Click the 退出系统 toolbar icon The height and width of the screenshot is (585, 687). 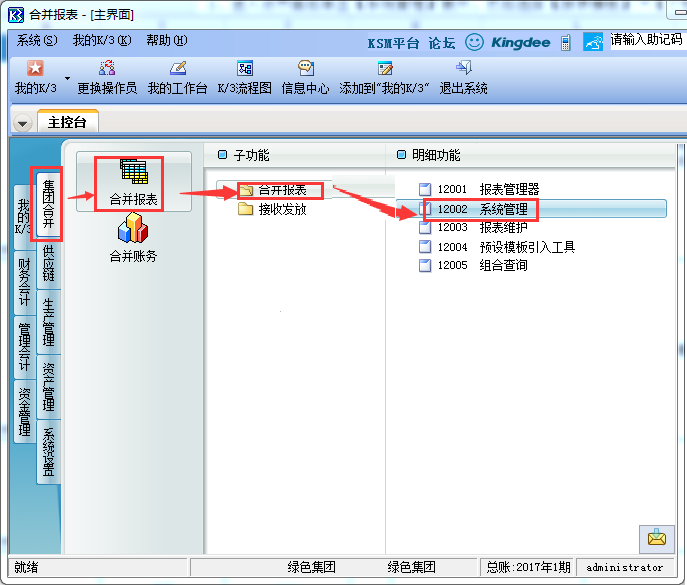[x=464, y=68]
